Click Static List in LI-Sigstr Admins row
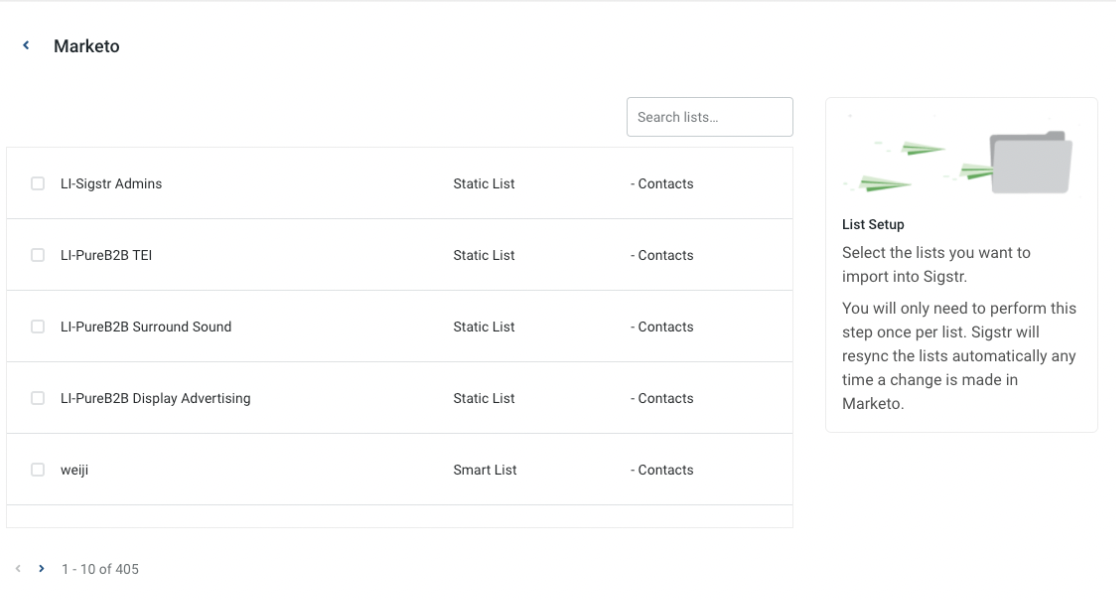1116x600 pixels. pyautogui.click(x=484, y=184)
